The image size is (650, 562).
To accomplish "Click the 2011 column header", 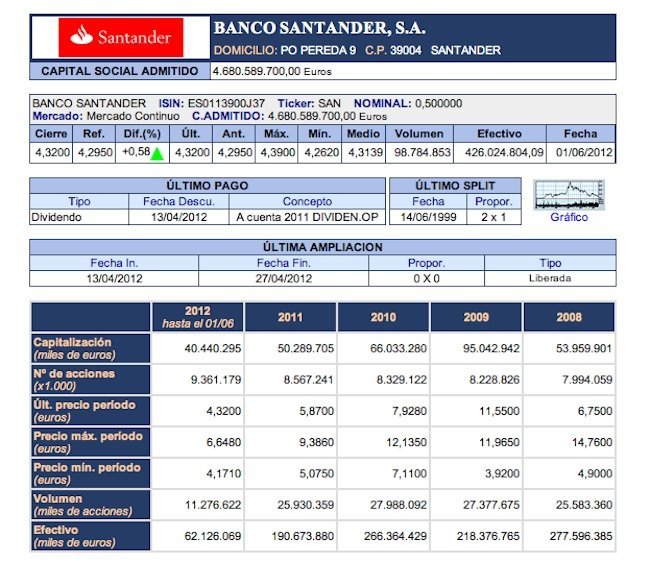I will tap(291, 317).
